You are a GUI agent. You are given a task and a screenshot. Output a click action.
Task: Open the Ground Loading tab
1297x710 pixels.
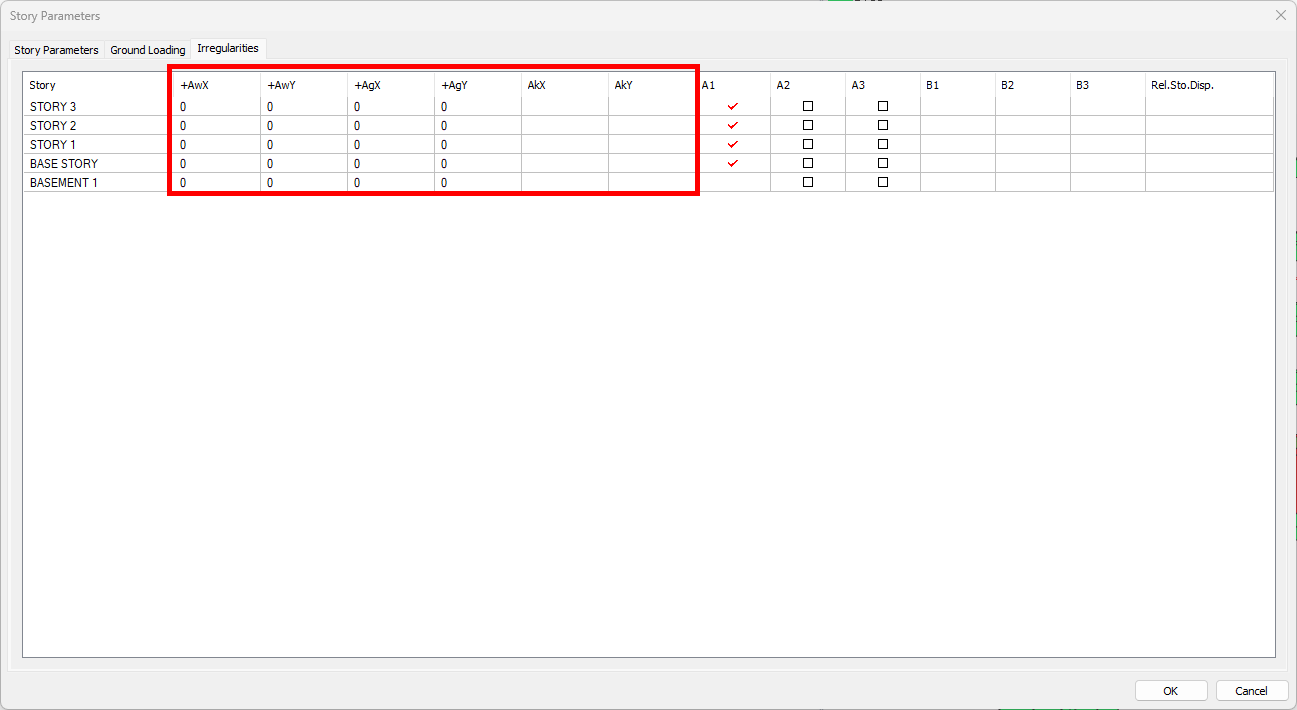click(148, 50)
